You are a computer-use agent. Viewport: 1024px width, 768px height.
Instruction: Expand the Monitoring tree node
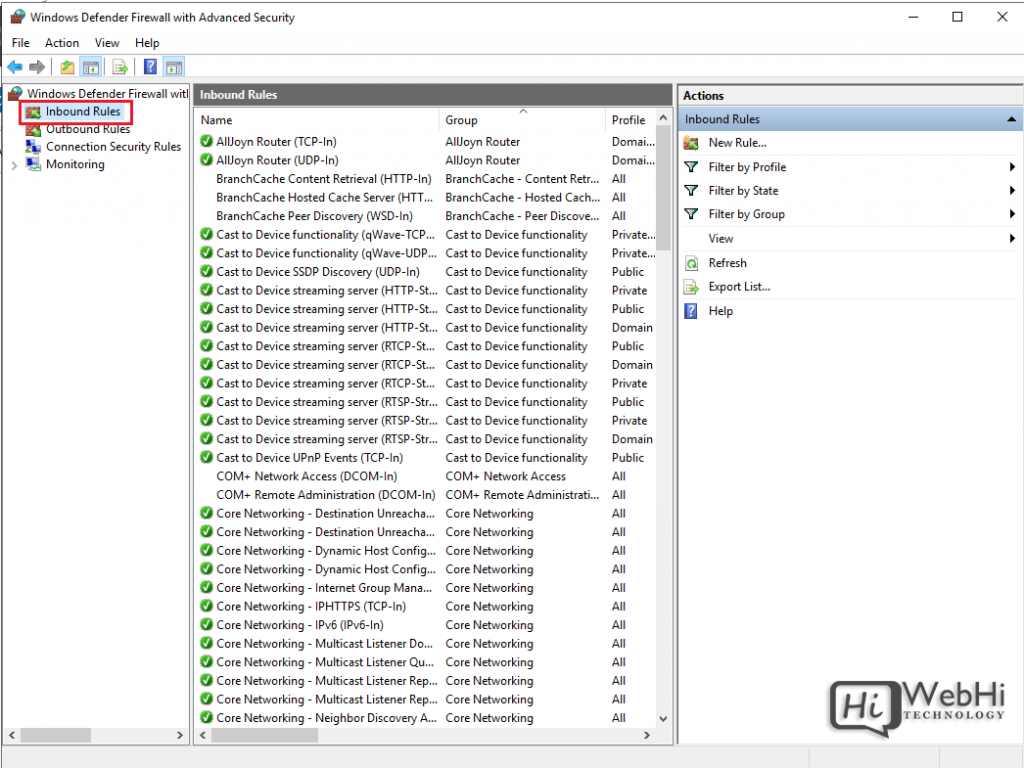tap(12, 164)
